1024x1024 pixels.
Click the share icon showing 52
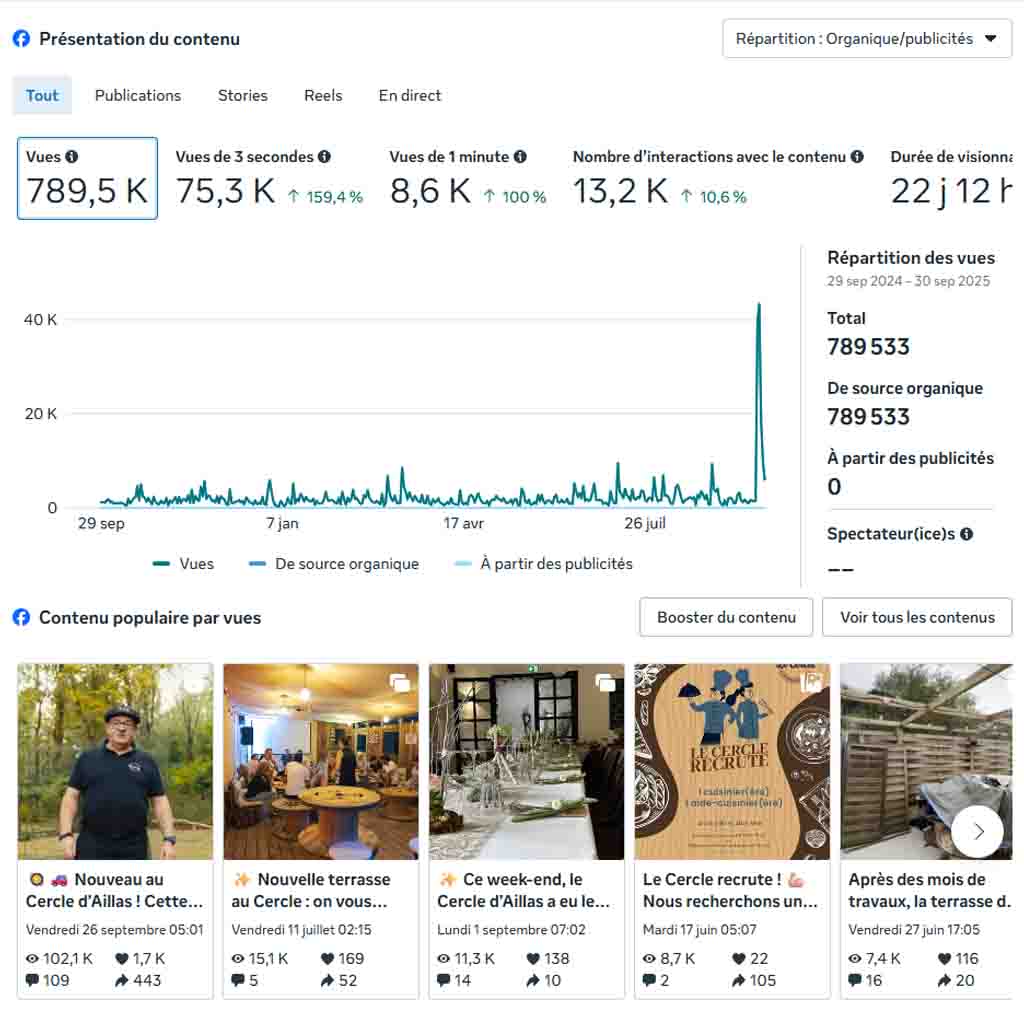click(327, 980)
